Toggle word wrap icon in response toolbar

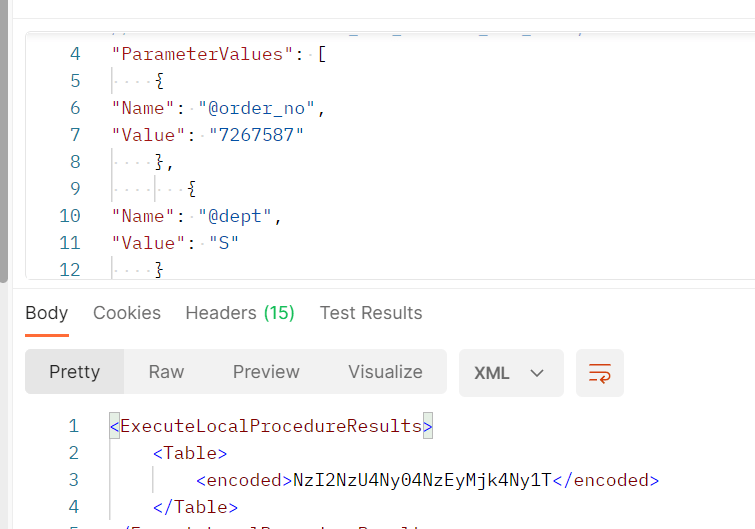click(599, 373)
